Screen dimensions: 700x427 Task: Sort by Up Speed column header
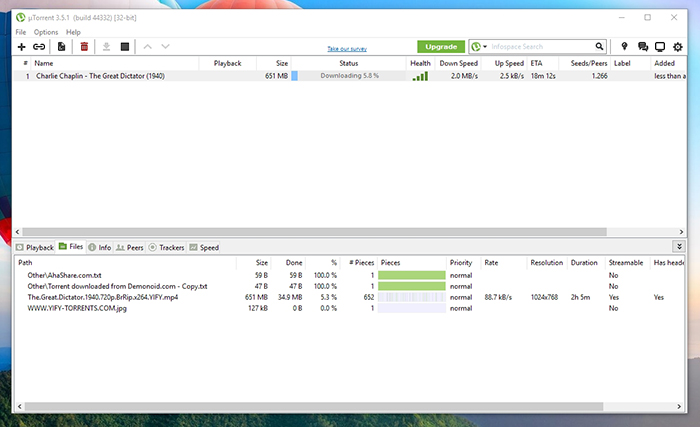[509, 63]
